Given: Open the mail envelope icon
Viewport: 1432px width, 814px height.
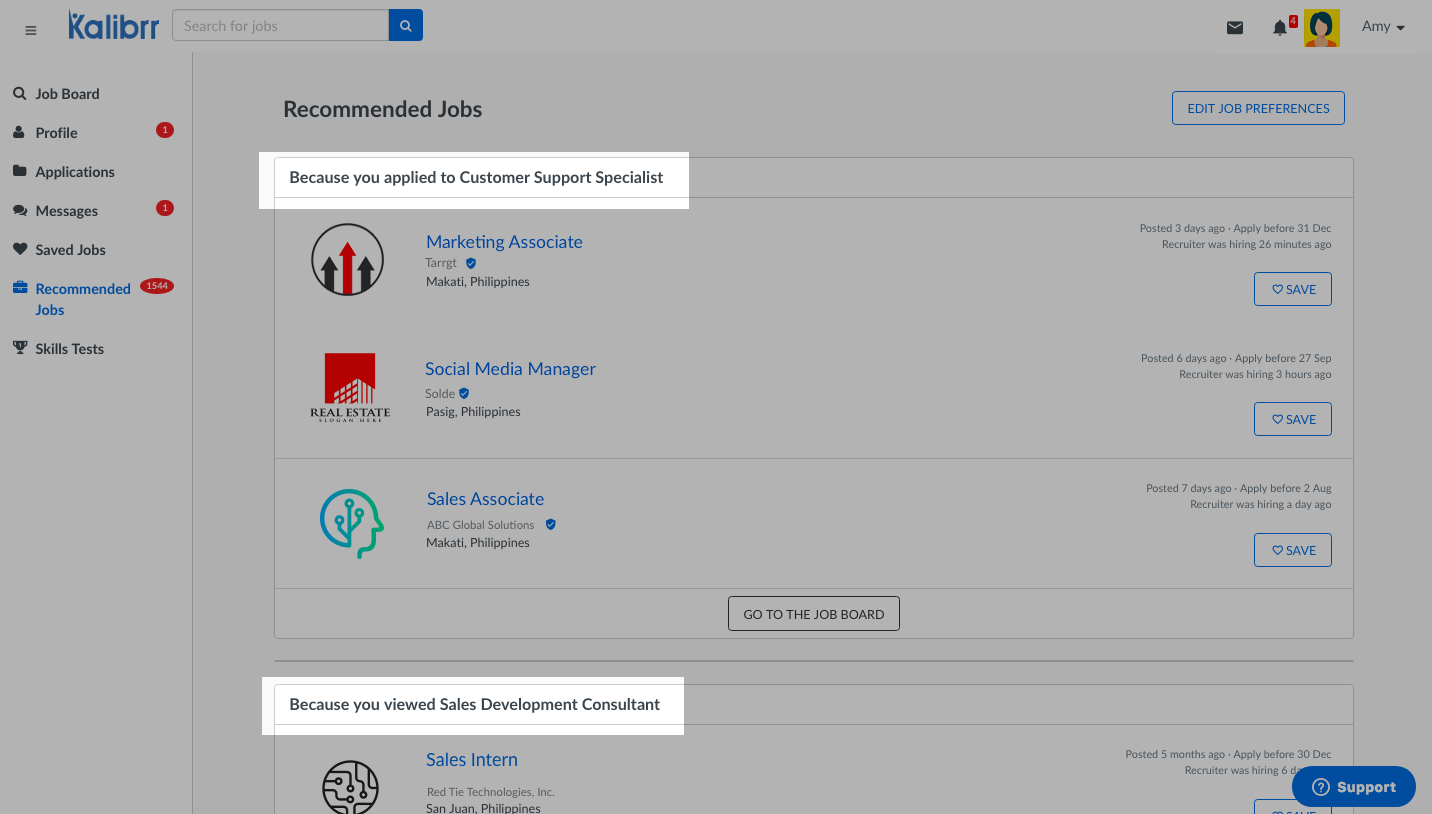Looking at the screenshot, I should pyautogui.click(x=1235, y=28).
